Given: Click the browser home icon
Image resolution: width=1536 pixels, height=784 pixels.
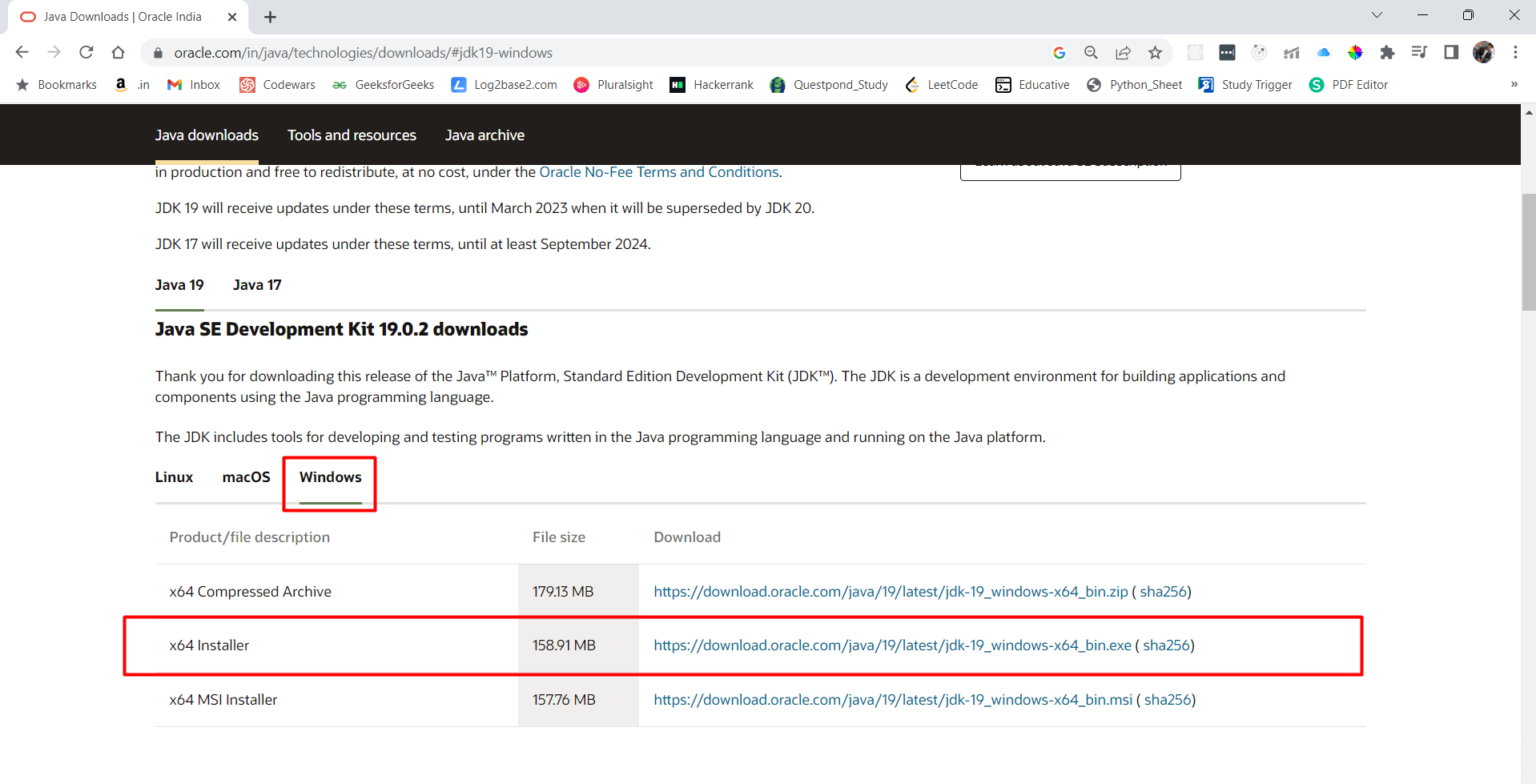Looking at the screenshot, I should [x=118, y=53].
